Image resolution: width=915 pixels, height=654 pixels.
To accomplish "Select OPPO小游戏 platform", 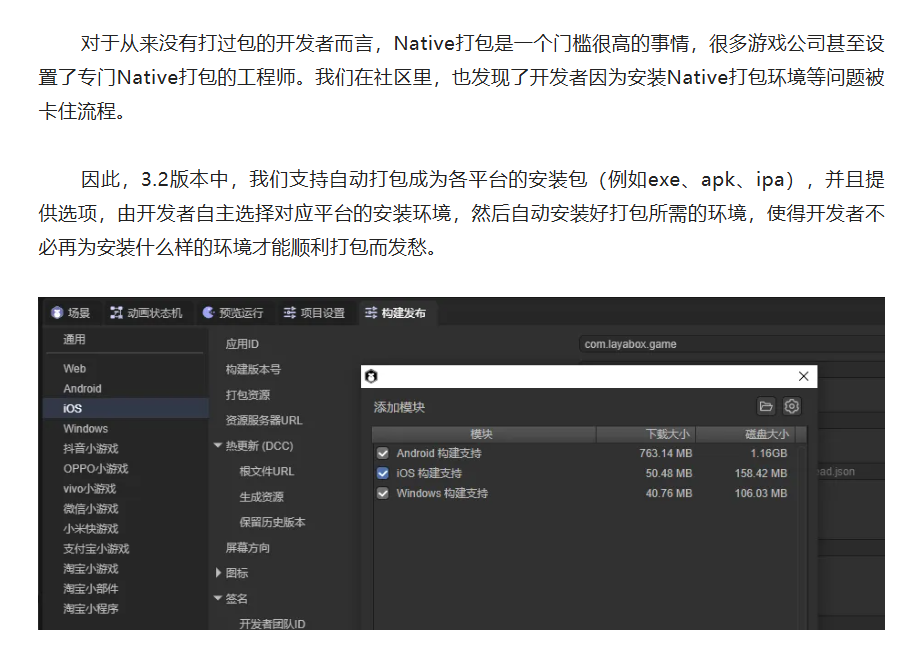I will [126, 468].
